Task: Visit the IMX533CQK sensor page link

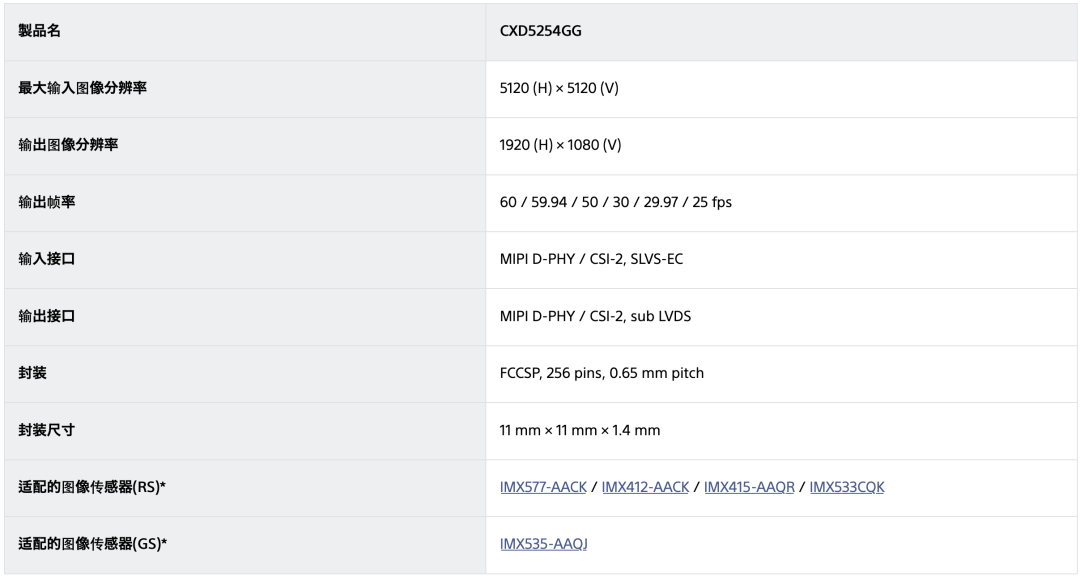Action: (847, 487)
